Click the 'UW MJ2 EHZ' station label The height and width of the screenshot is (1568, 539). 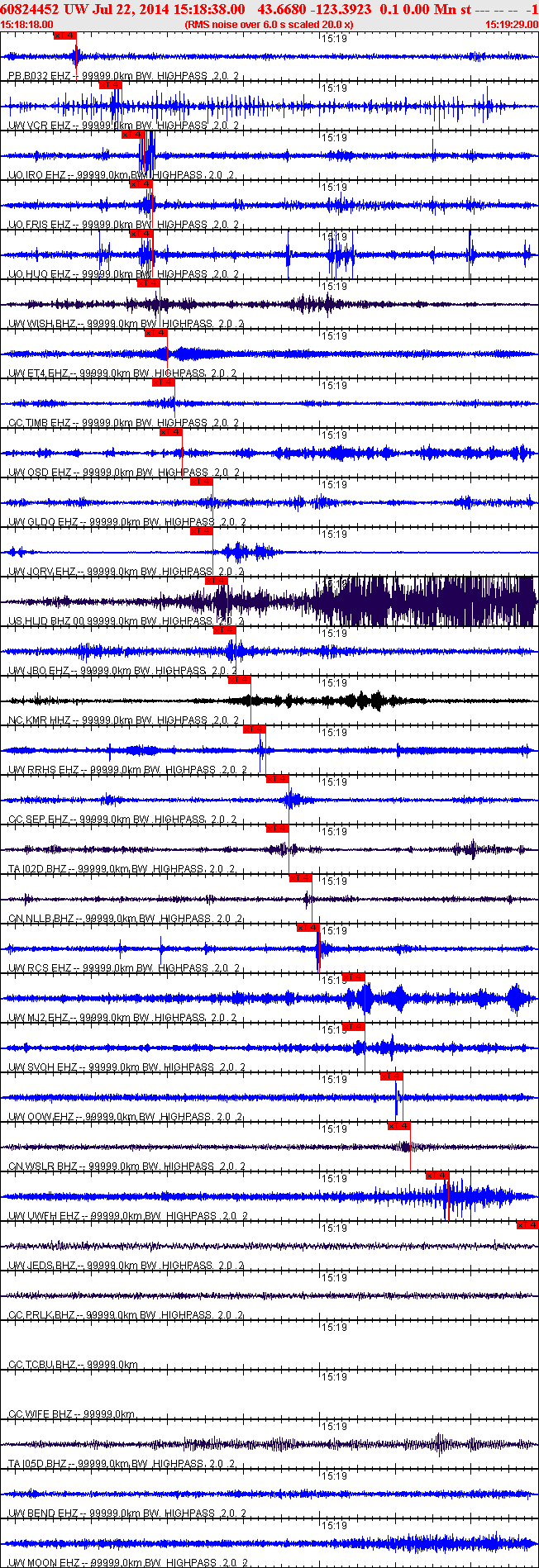point(40,1018)
